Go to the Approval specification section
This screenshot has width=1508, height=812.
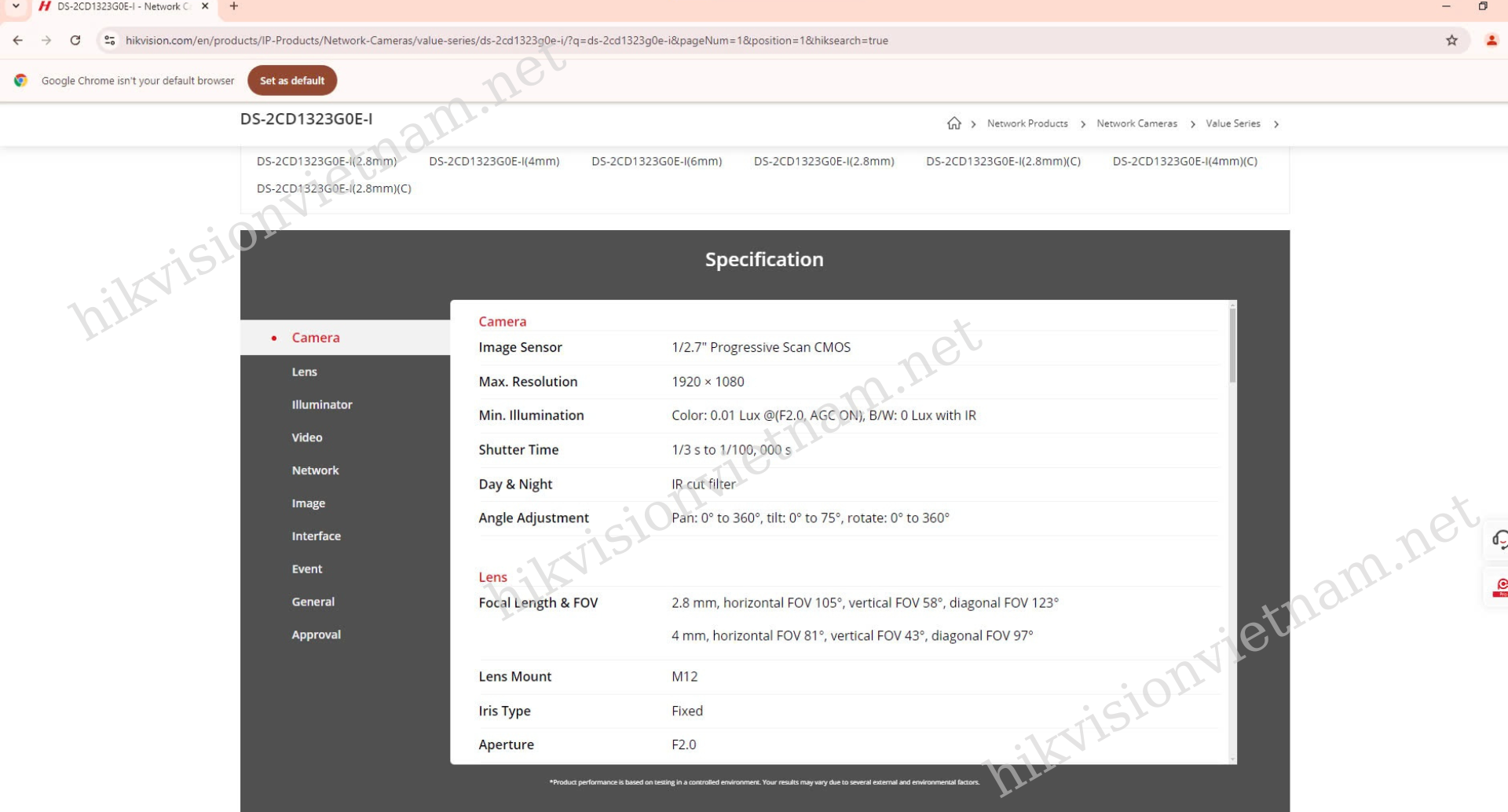pos(316,635)
